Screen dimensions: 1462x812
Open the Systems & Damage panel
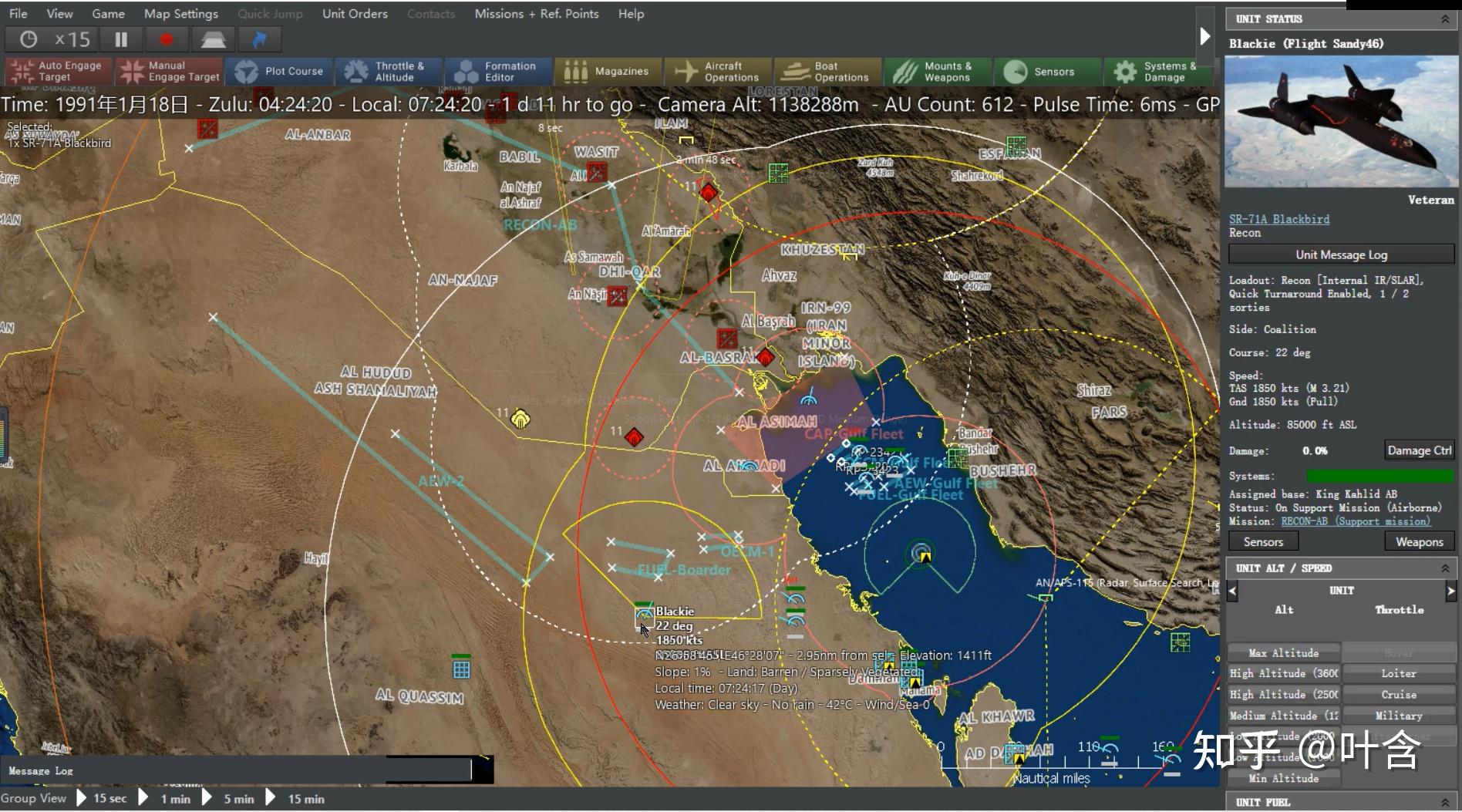(x=1157, y=71)
